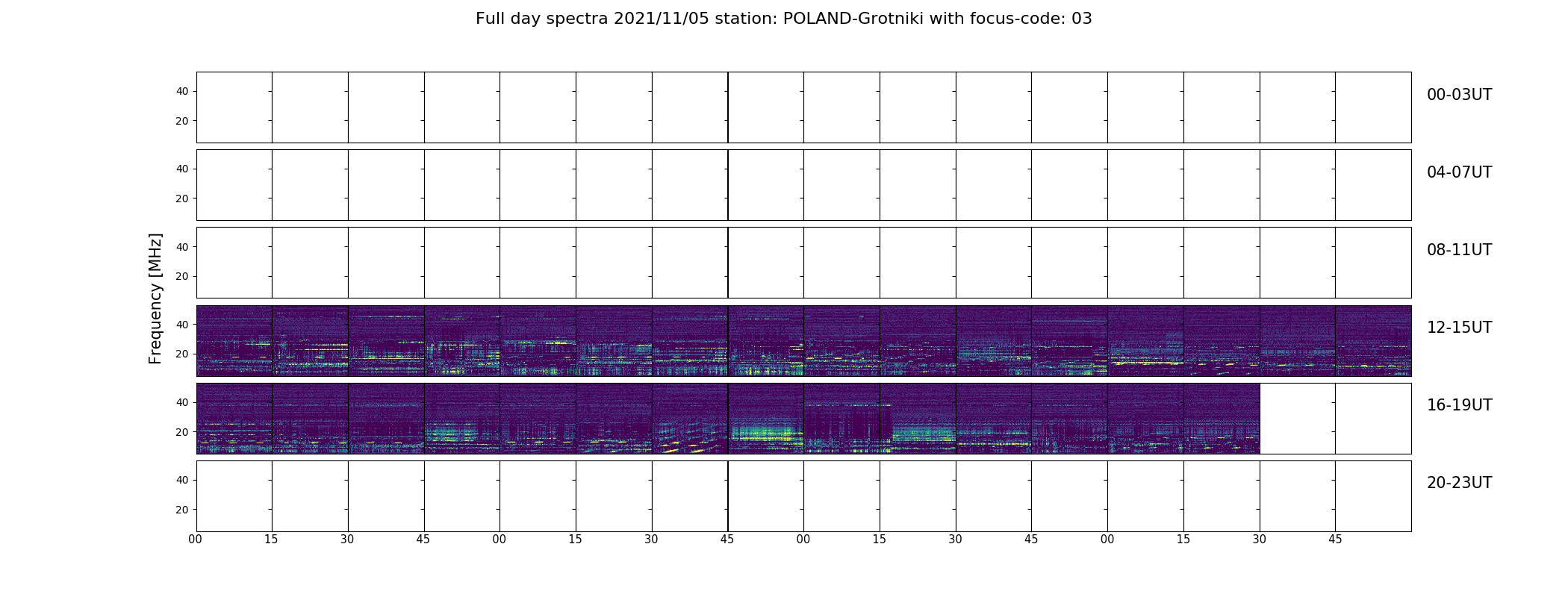Select the "20" tick label of the 12-15UT row
Image resolution: width=1568 pixels, height=597 pixels.
181,354
